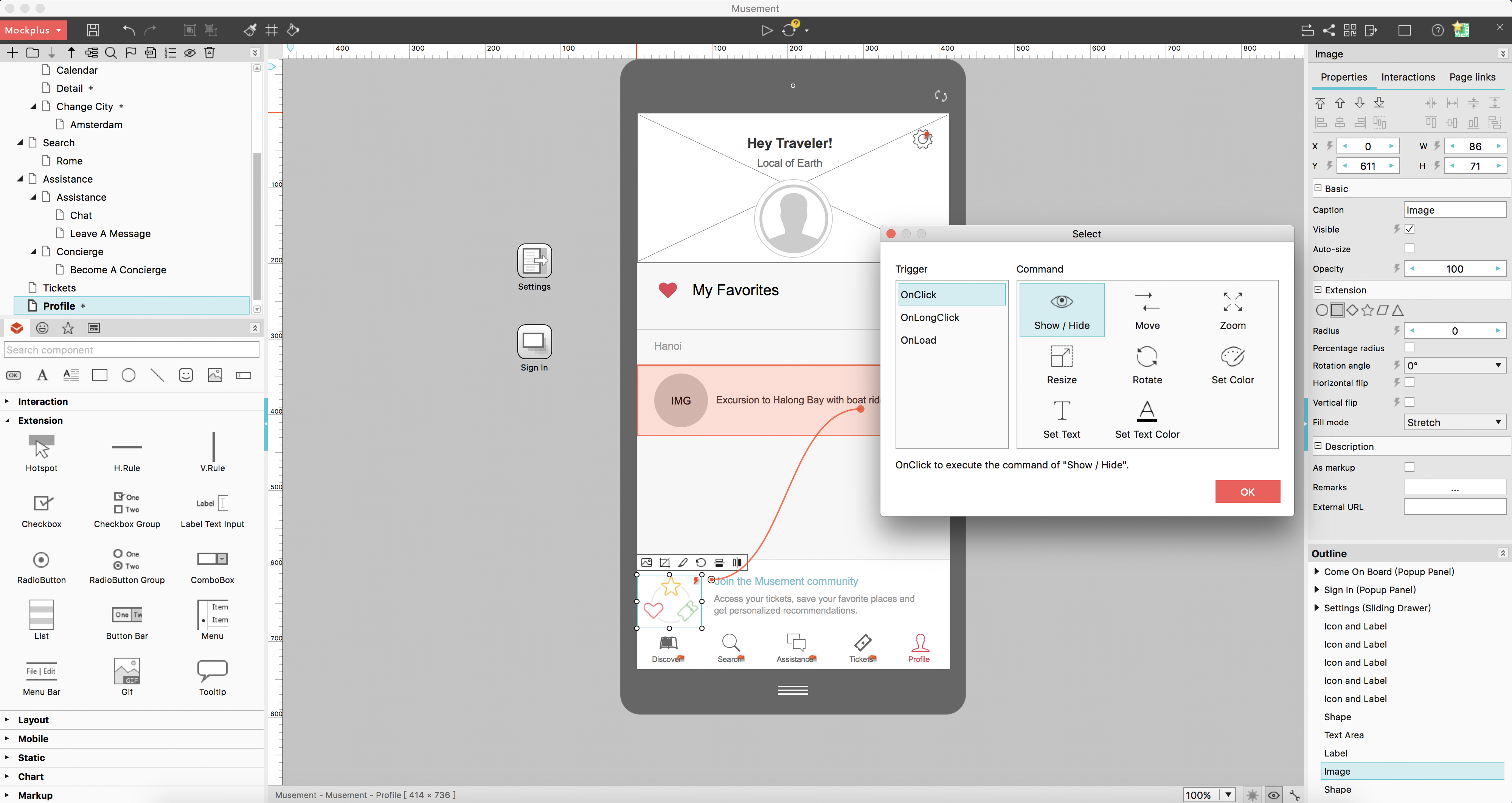Select the Rotate command in interaction dialog
1512x803 pixels.
coord(1148,362)
